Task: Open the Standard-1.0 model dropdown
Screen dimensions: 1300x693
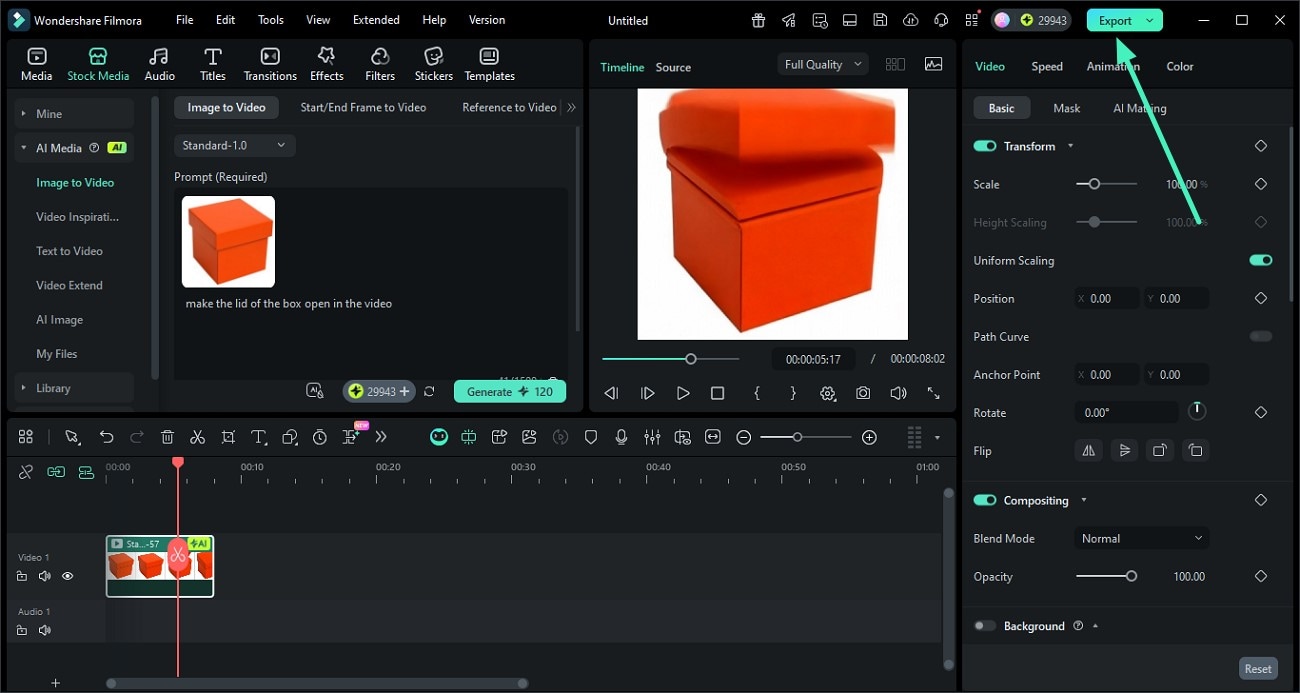Action: pos(234,145)
